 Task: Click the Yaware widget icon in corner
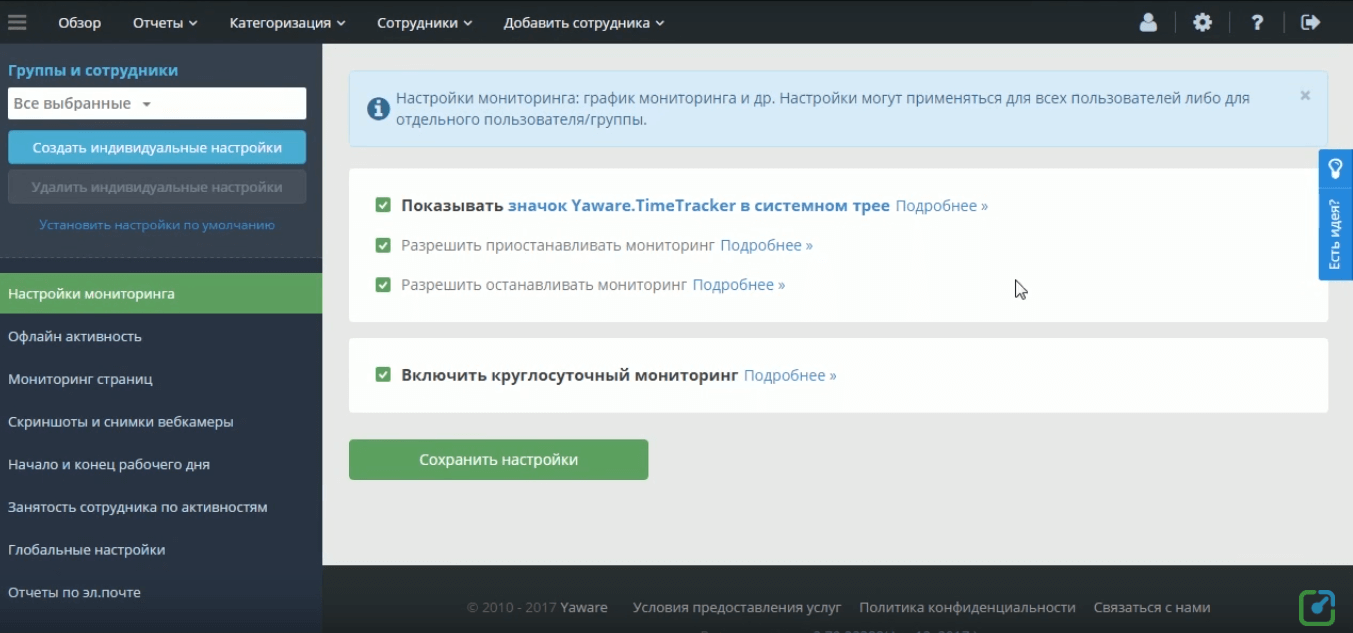click(1317, 607)
